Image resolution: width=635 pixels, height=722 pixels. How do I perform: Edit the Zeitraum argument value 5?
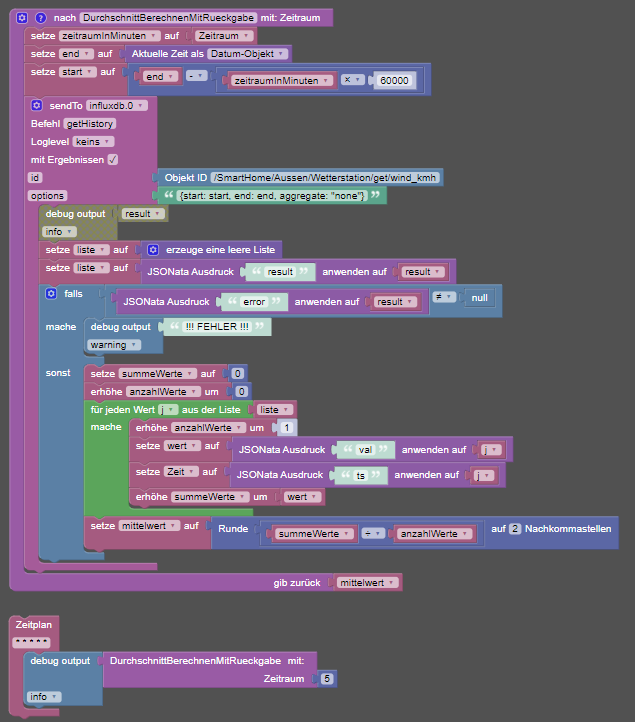click(x=327, y=678)
